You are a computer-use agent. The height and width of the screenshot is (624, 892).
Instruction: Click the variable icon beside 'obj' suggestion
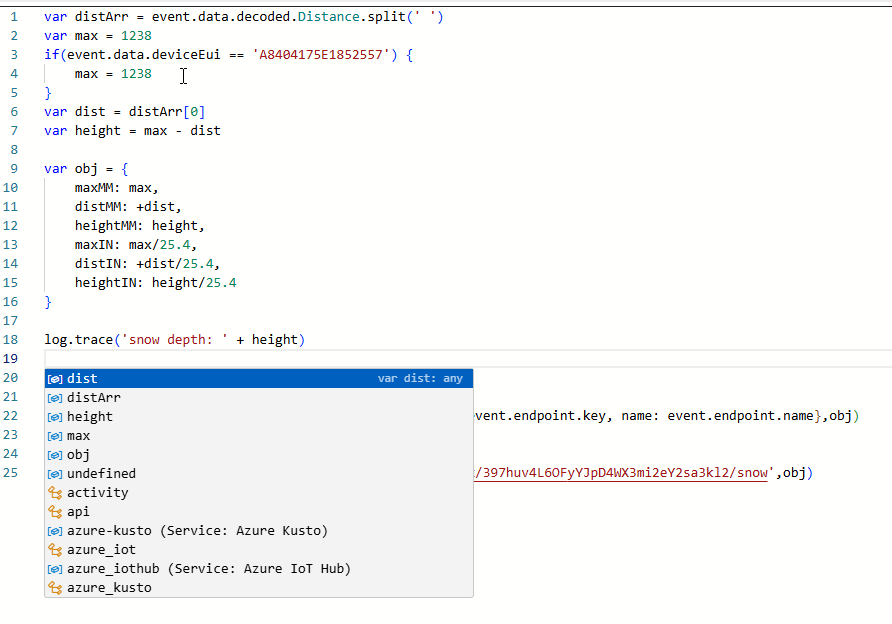point(55,455)
